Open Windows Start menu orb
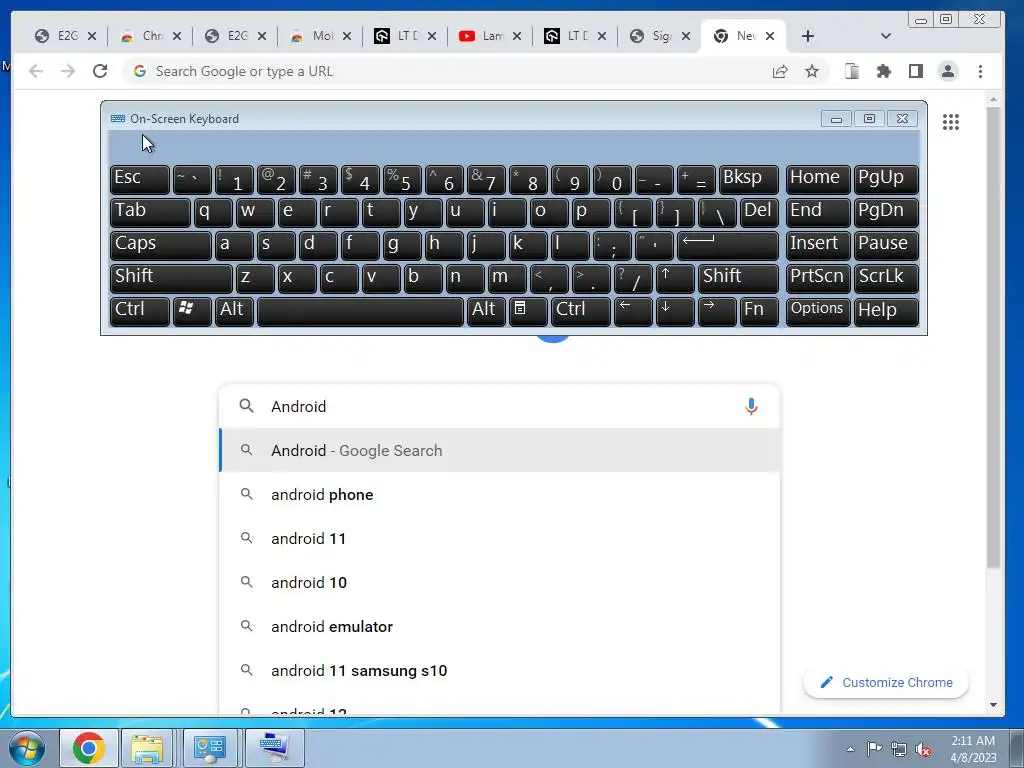 pos(26,748)
